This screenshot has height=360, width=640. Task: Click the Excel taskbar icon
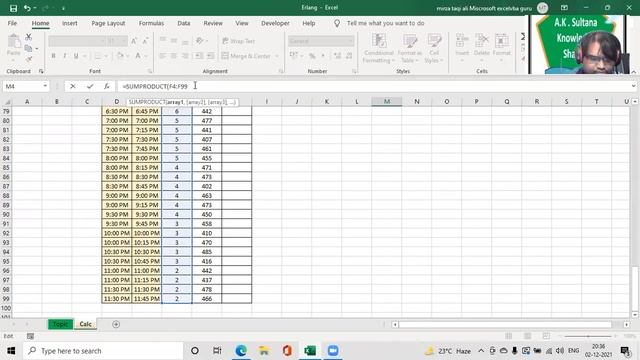[310, 351]
